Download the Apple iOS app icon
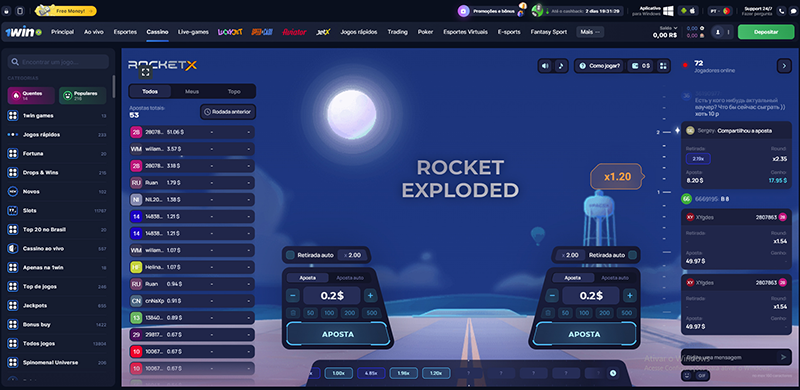Image resolution: width=800 pixels, height=390 pixels. (x=693, y=11)
